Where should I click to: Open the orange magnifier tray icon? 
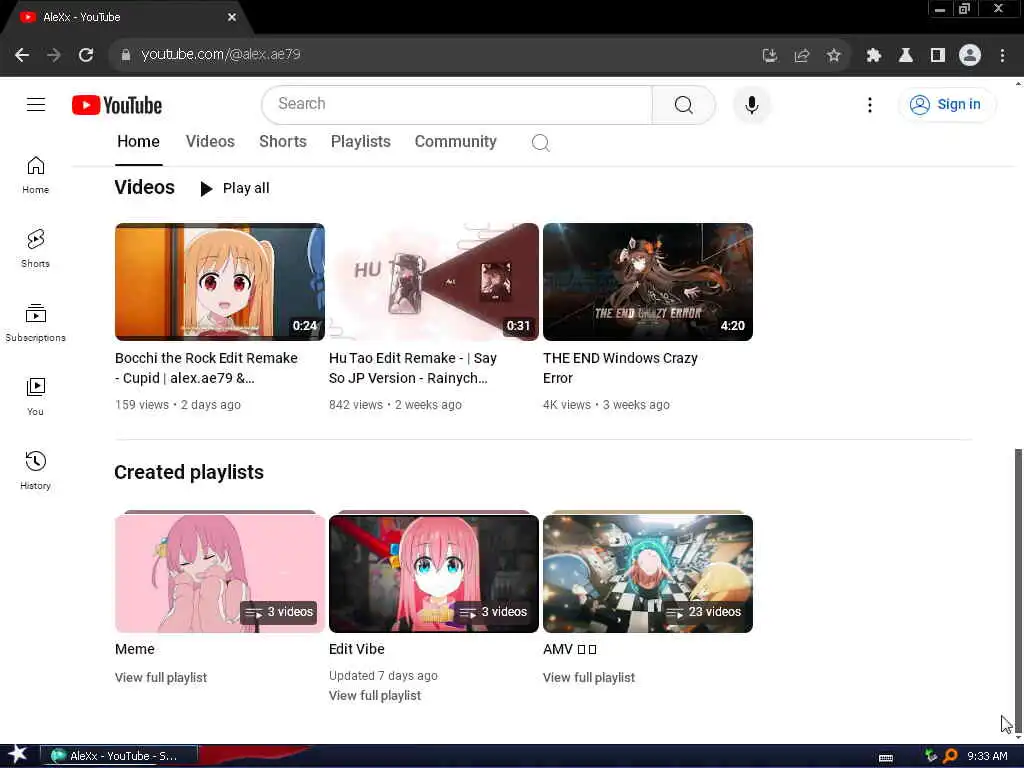950,756
